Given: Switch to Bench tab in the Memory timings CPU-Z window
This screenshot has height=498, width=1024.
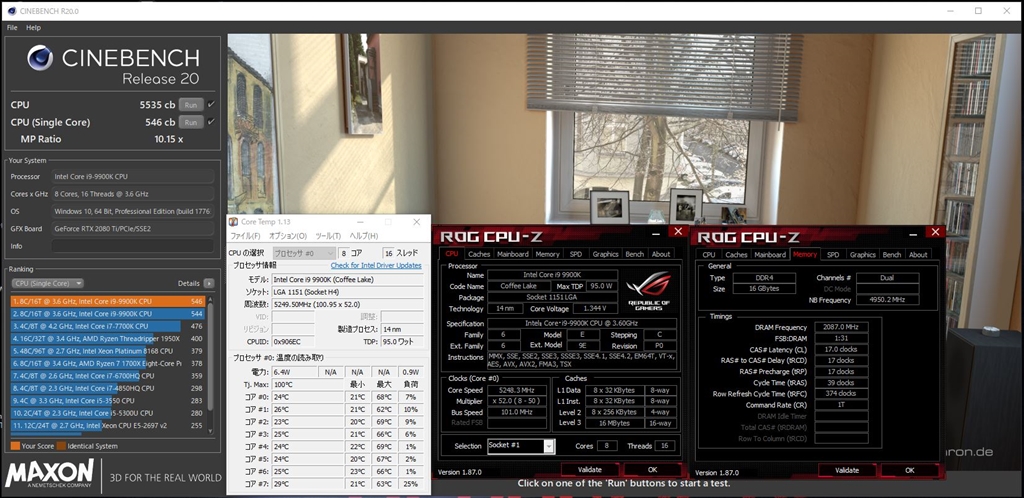Looking at the screenshot, I should pos(892,255).
